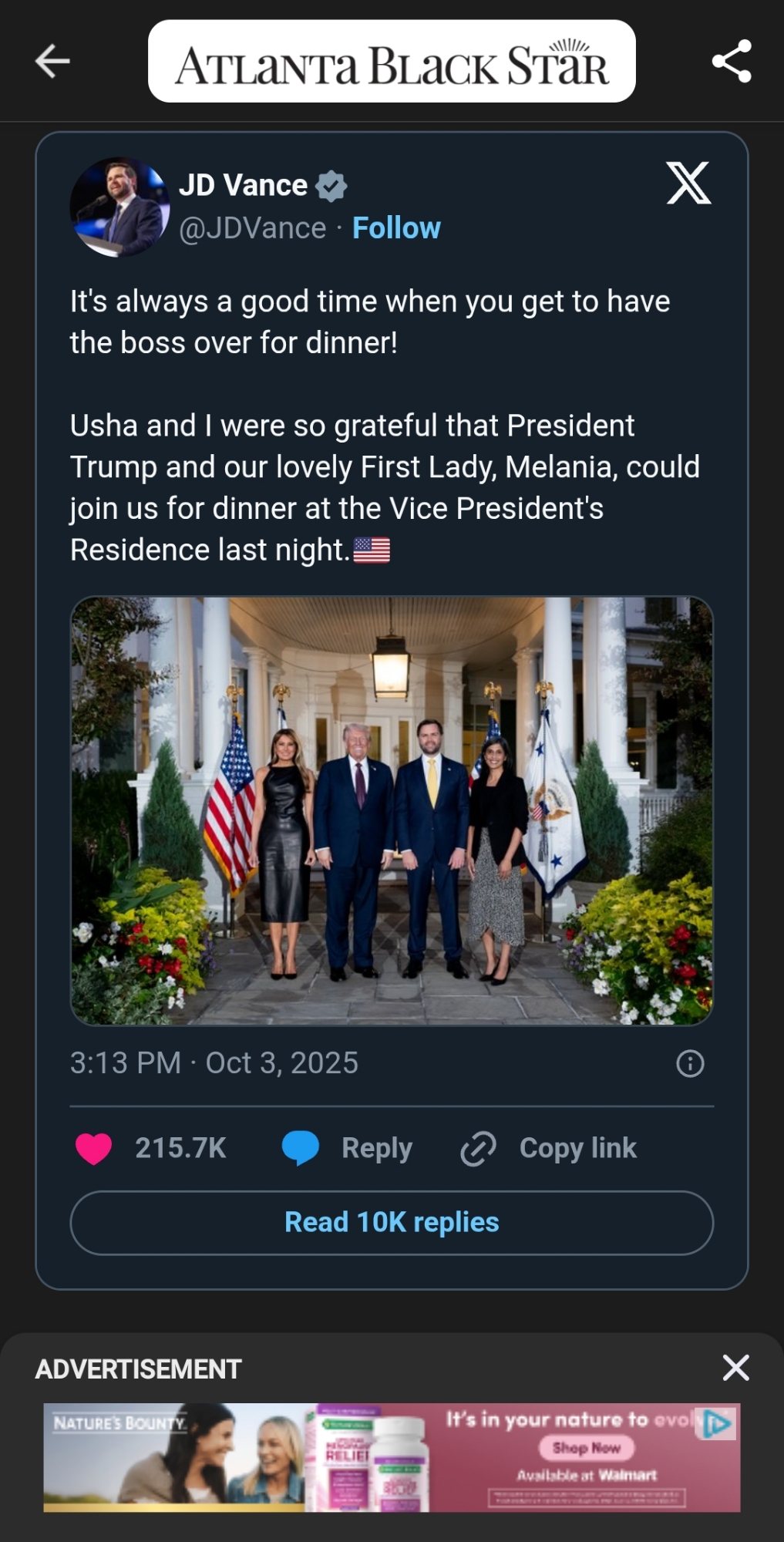Tap the share icon in header
Image resolution: width=784 pixels, height=1542 pixels.
coord(731,61)
